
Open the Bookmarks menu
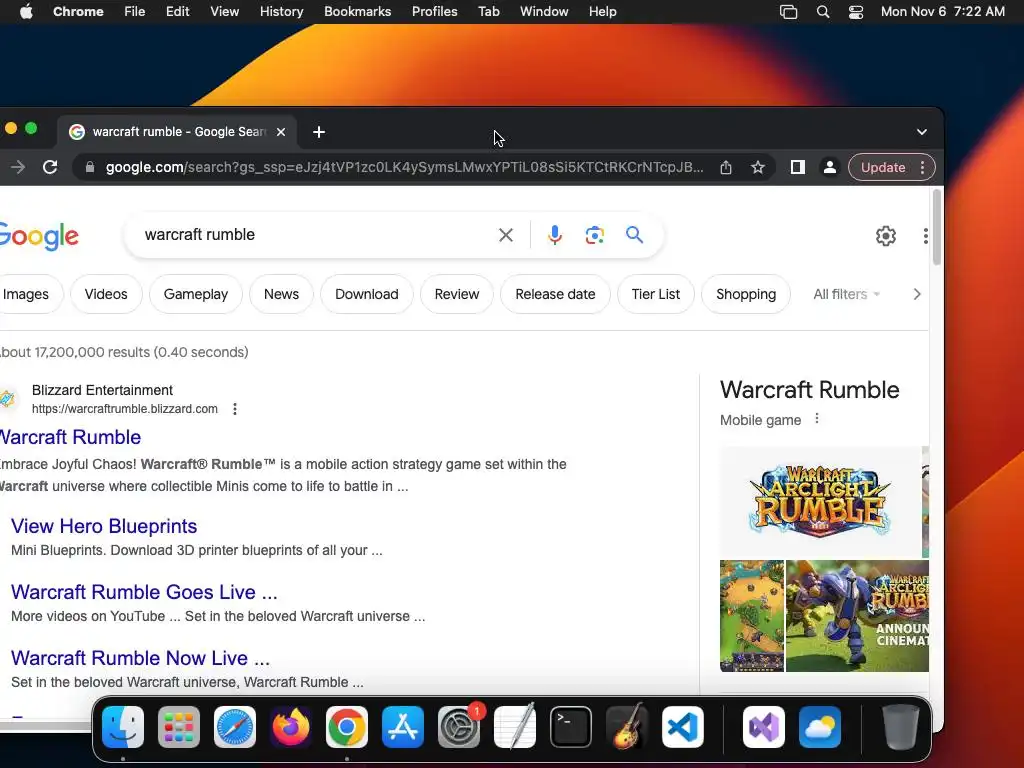coord(357,12)
